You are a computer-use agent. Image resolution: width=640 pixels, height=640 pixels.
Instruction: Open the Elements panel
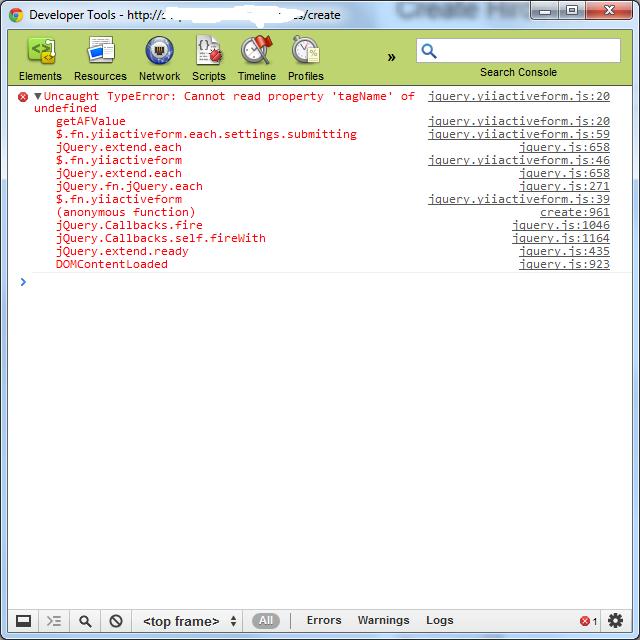pos(40,59)
